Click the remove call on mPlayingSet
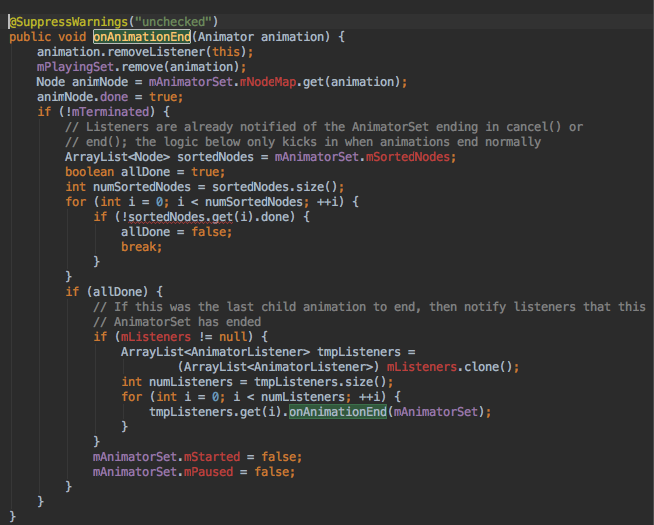The width and height of the screenshot is (654, 525). click(142, 67)
